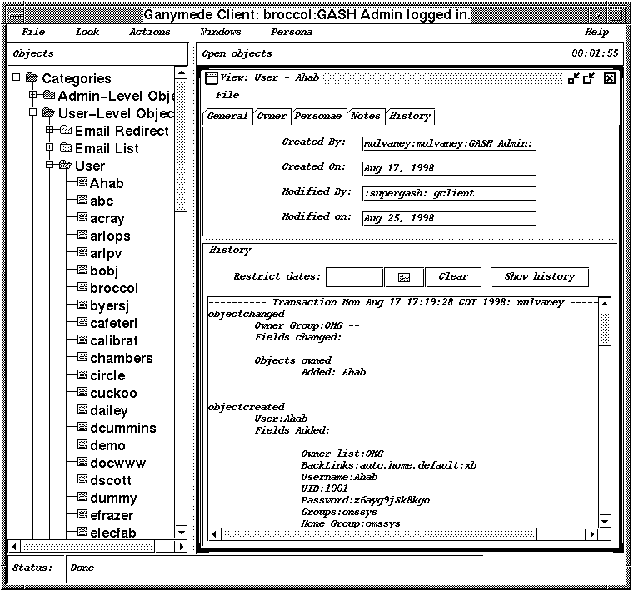Click the chambers user object icon

pyautogui.click(x=81, y=358)
